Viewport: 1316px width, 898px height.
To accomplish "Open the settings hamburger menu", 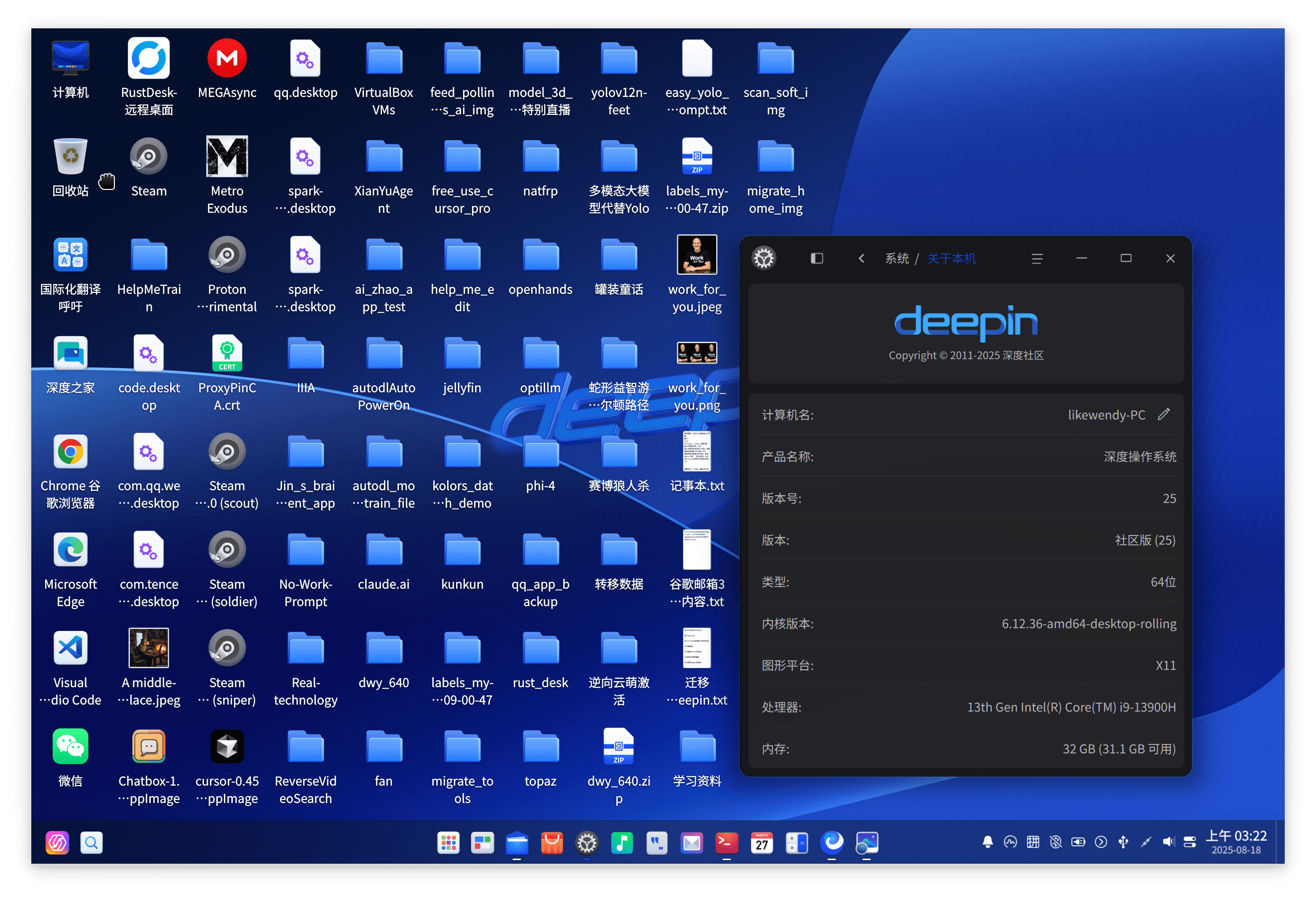I will pyautogui.click(x=1037, y=258).
